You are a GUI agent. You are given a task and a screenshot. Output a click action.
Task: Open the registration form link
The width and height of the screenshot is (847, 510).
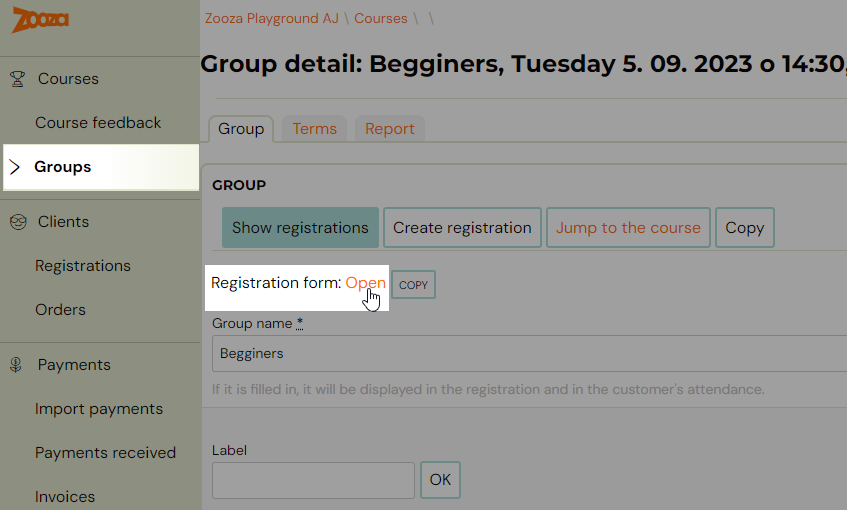pyautogui.click(x=365, y=283)
